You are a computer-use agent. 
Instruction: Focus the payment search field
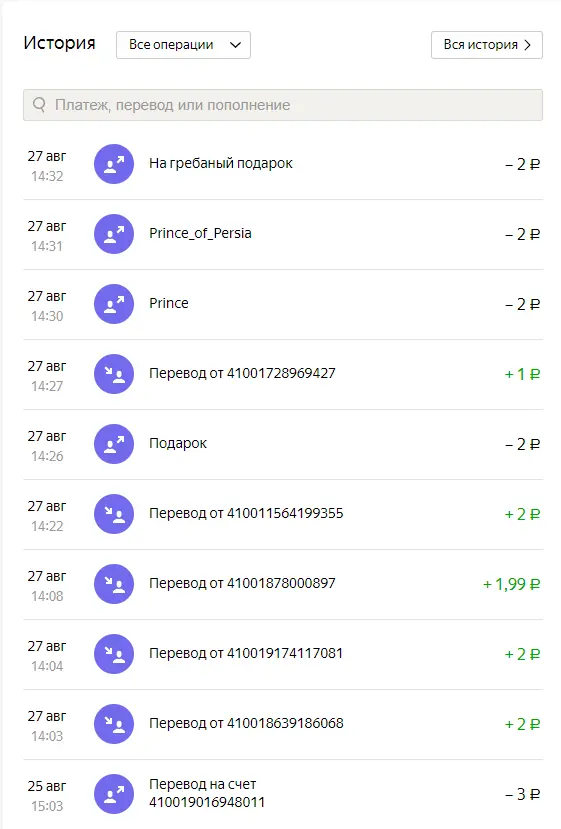pyautogui.click(x=283, y=105)
